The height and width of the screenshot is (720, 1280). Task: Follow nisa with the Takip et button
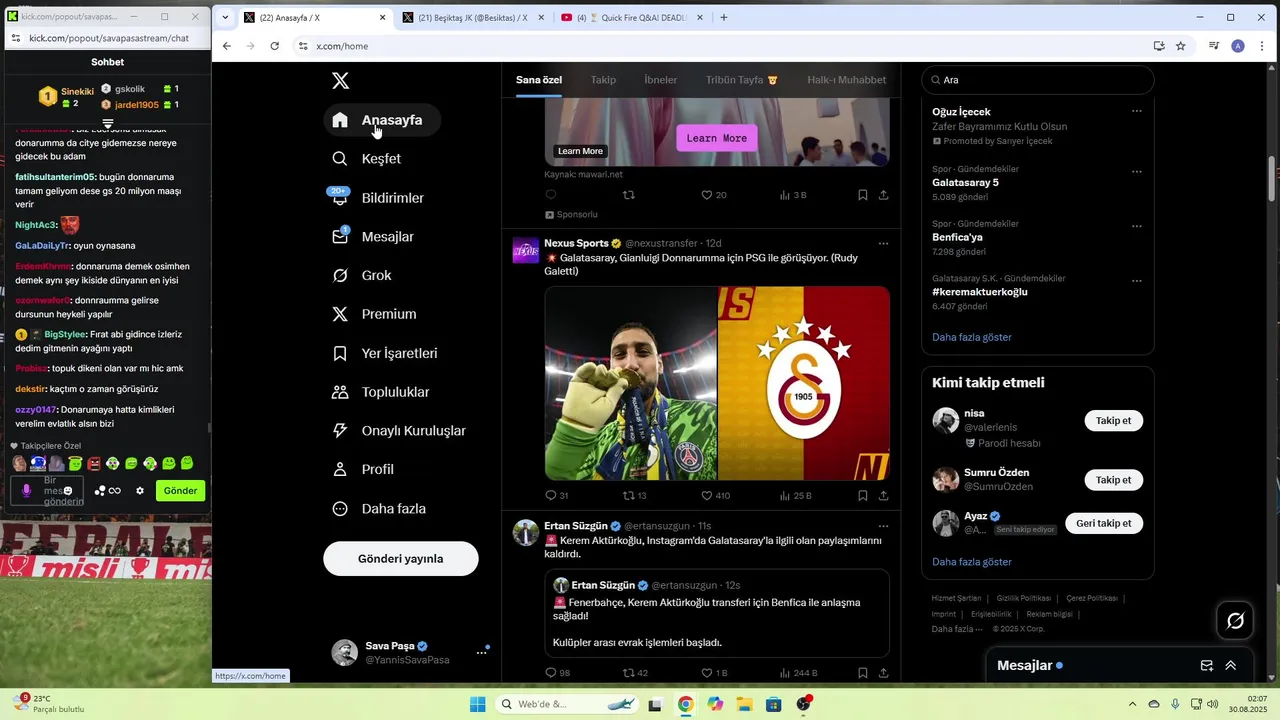1113,421
